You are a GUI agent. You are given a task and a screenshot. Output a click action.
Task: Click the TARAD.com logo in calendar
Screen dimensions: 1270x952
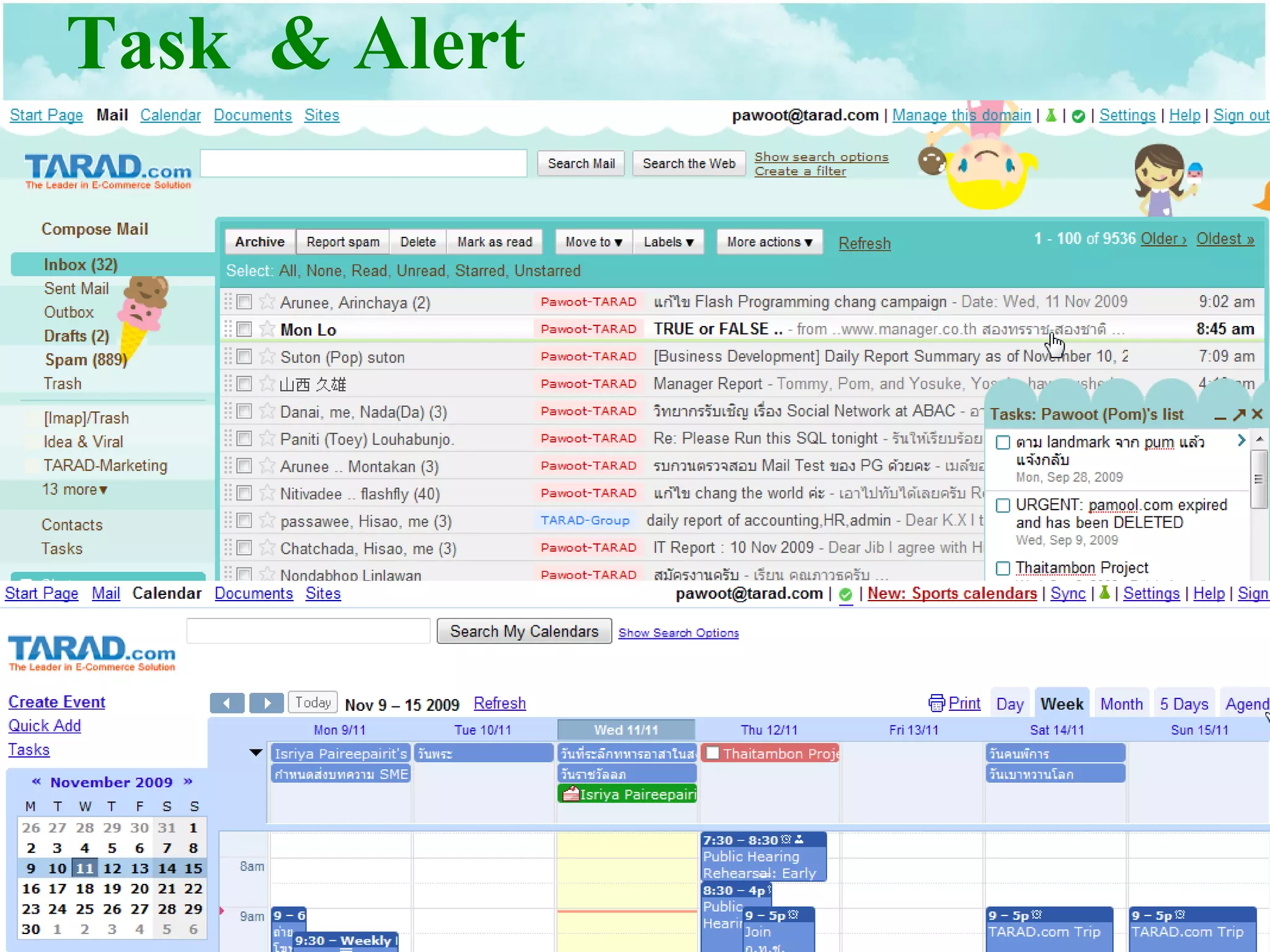click(92, 653)
